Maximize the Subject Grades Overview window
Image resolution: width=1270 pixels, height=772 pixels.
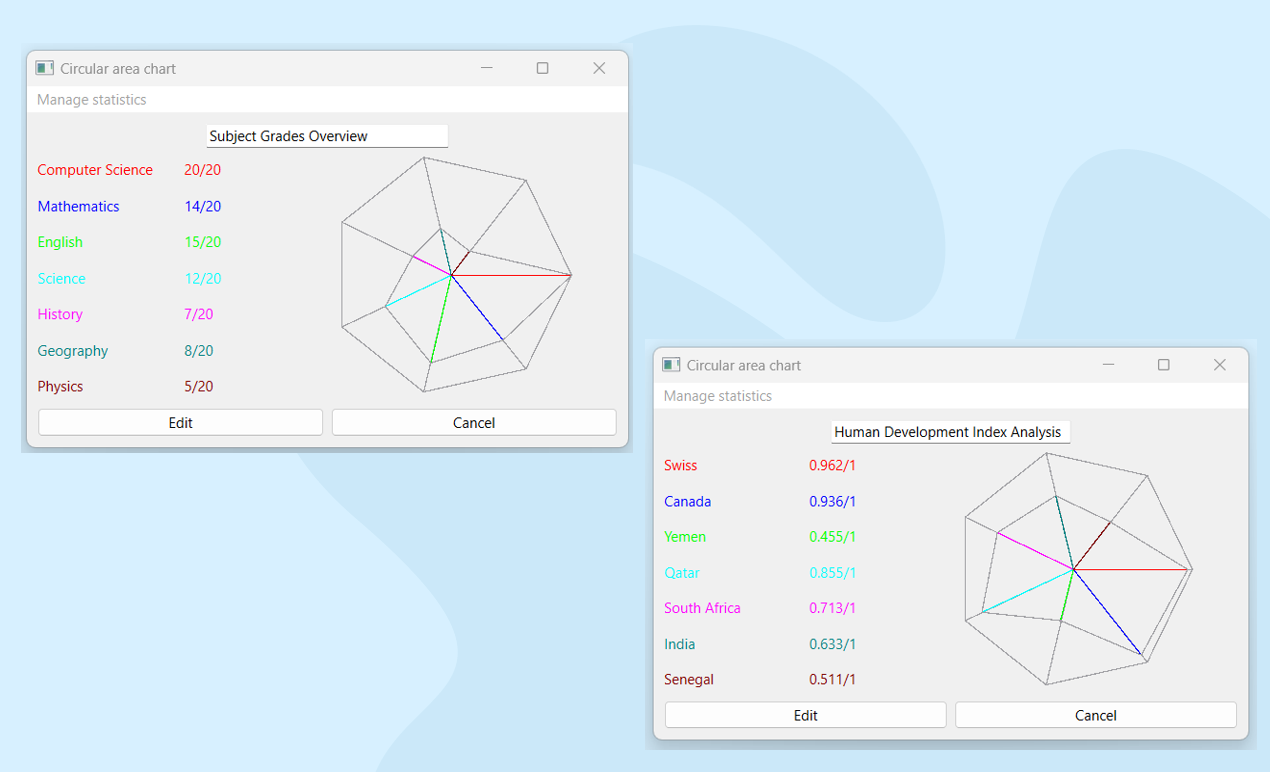pos(542,68)
